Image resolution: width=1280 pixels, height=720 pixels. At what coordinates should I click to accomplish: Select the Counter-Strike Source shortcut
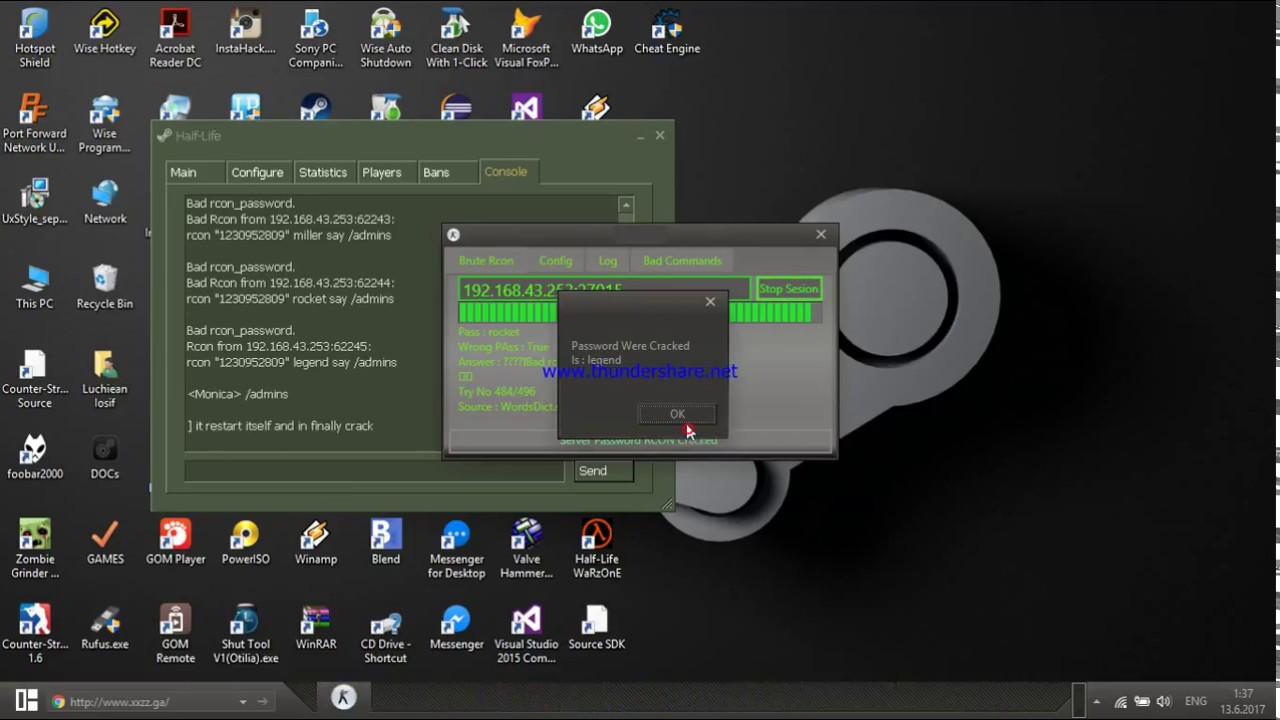34,379
